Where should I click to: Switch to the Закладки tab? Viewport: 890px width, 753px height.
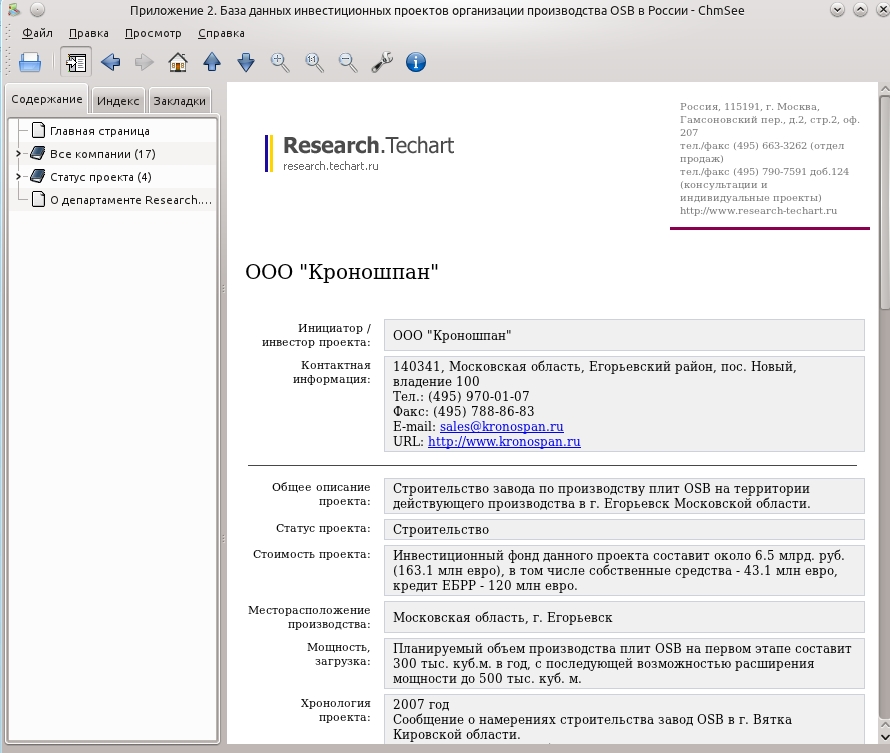[179, 101]
